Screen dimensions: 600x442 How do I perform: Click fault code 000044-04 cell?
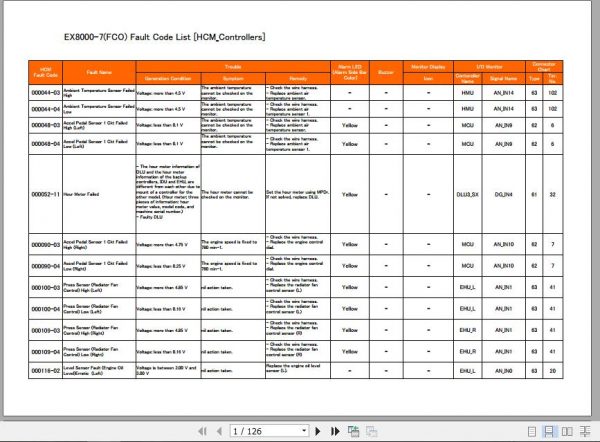pos(46,109)
